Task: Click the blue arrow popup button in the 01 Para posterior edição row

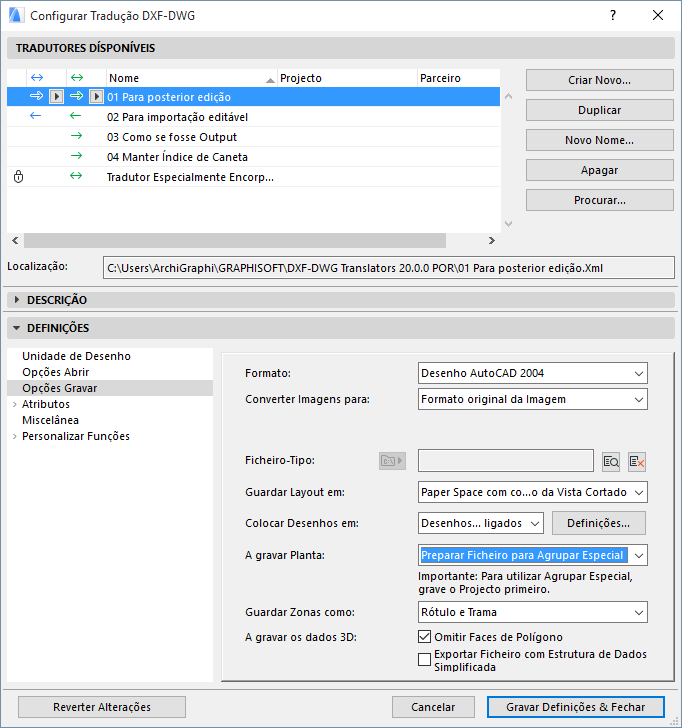Action: click(x=56, y=97)
